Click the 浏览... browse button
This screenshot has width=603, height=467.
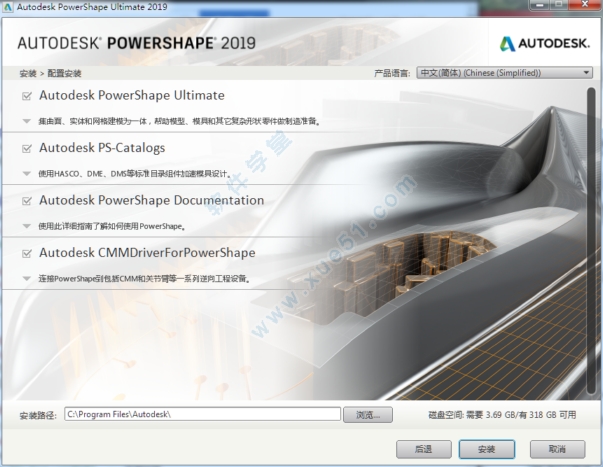[x=368, y=415]
